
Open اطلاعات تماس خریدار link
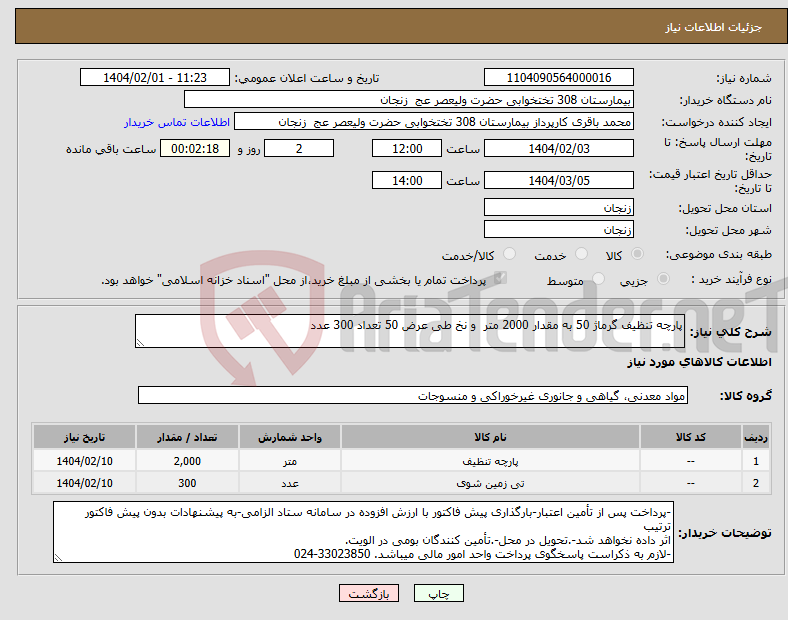click(x=177, y=122)
